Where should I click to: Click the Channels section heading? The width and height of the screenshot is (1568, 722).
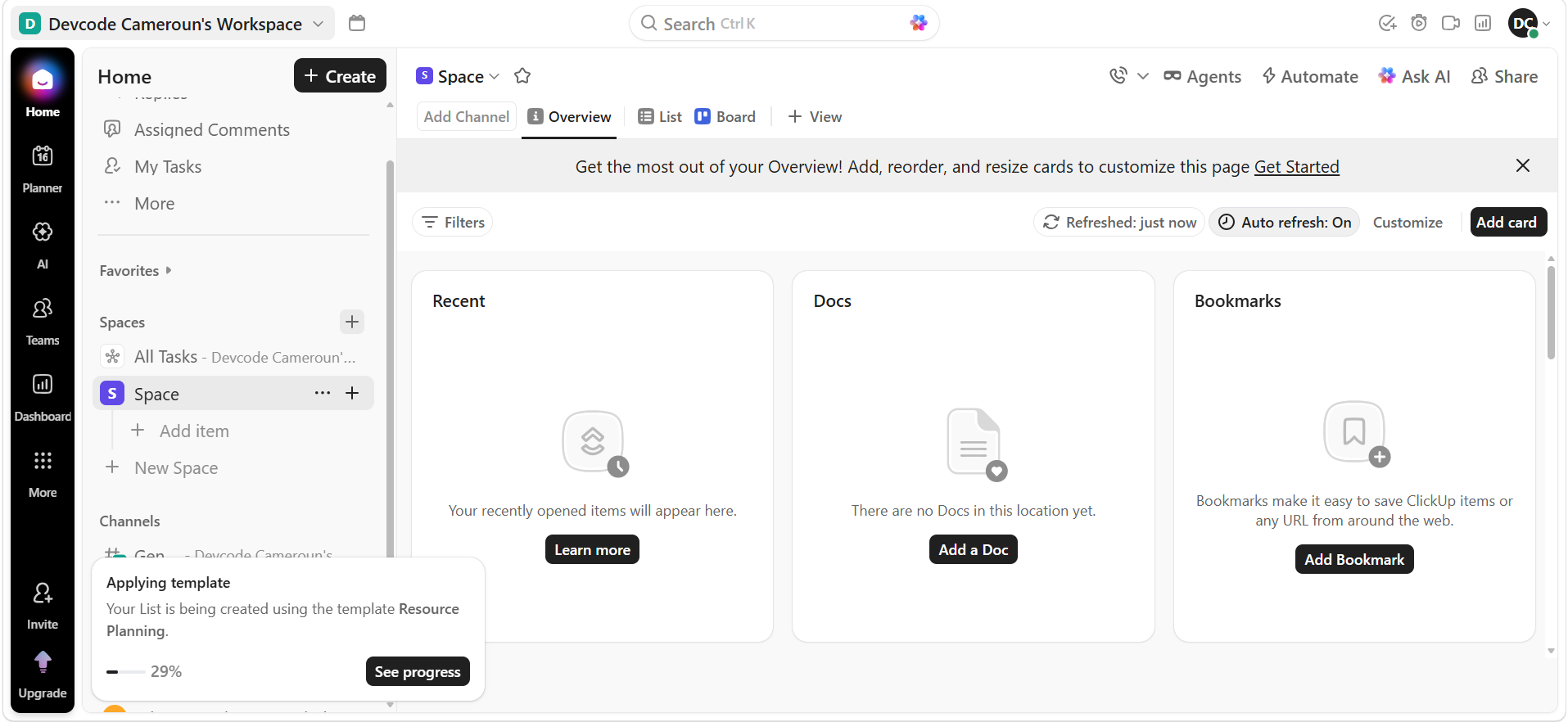click(129, 521)
